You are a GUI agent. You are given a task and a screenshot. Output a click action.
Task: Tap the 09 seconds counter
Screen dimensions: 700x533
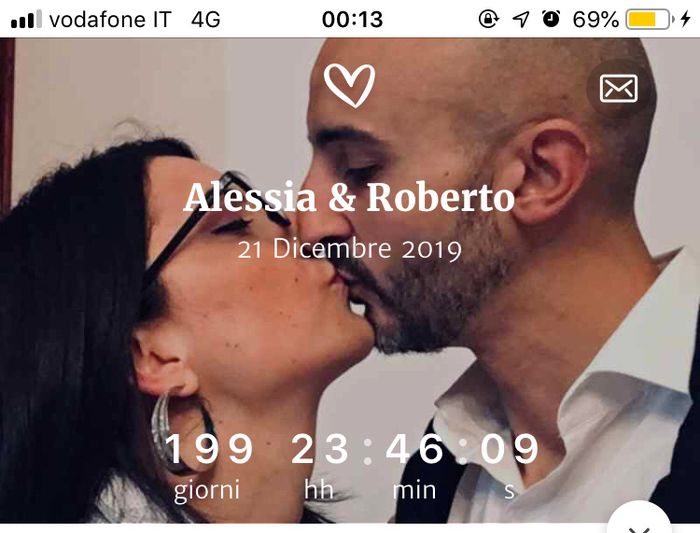click(509, 449)
